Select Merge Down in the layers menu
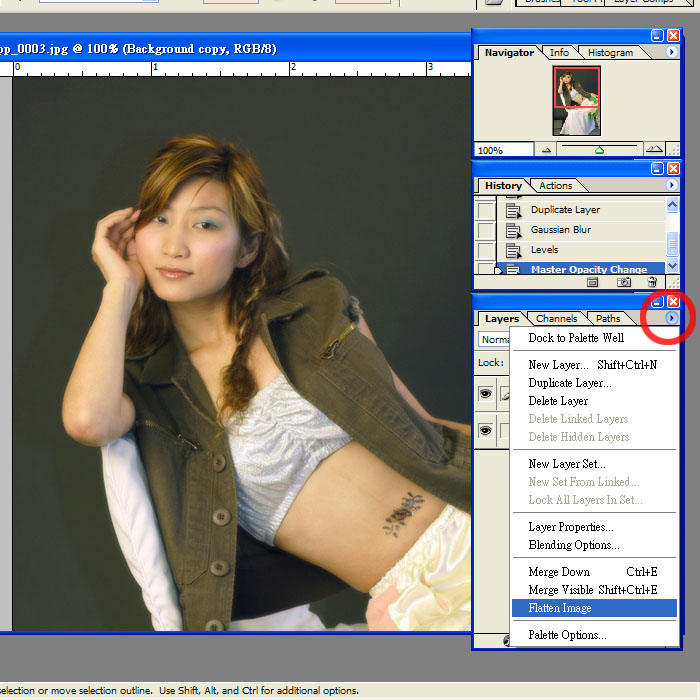 click(x=559, y=572)
